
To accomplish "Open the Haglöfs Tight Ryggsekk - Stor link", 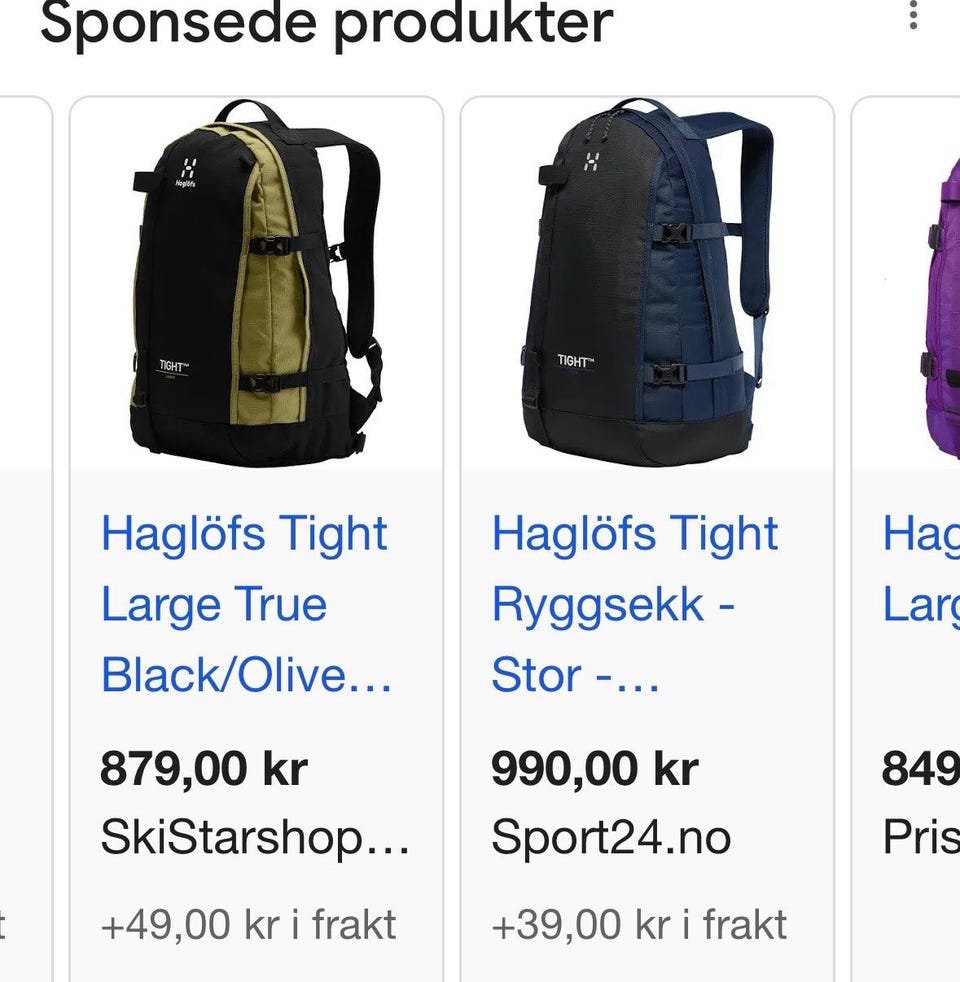I will 634,604.
